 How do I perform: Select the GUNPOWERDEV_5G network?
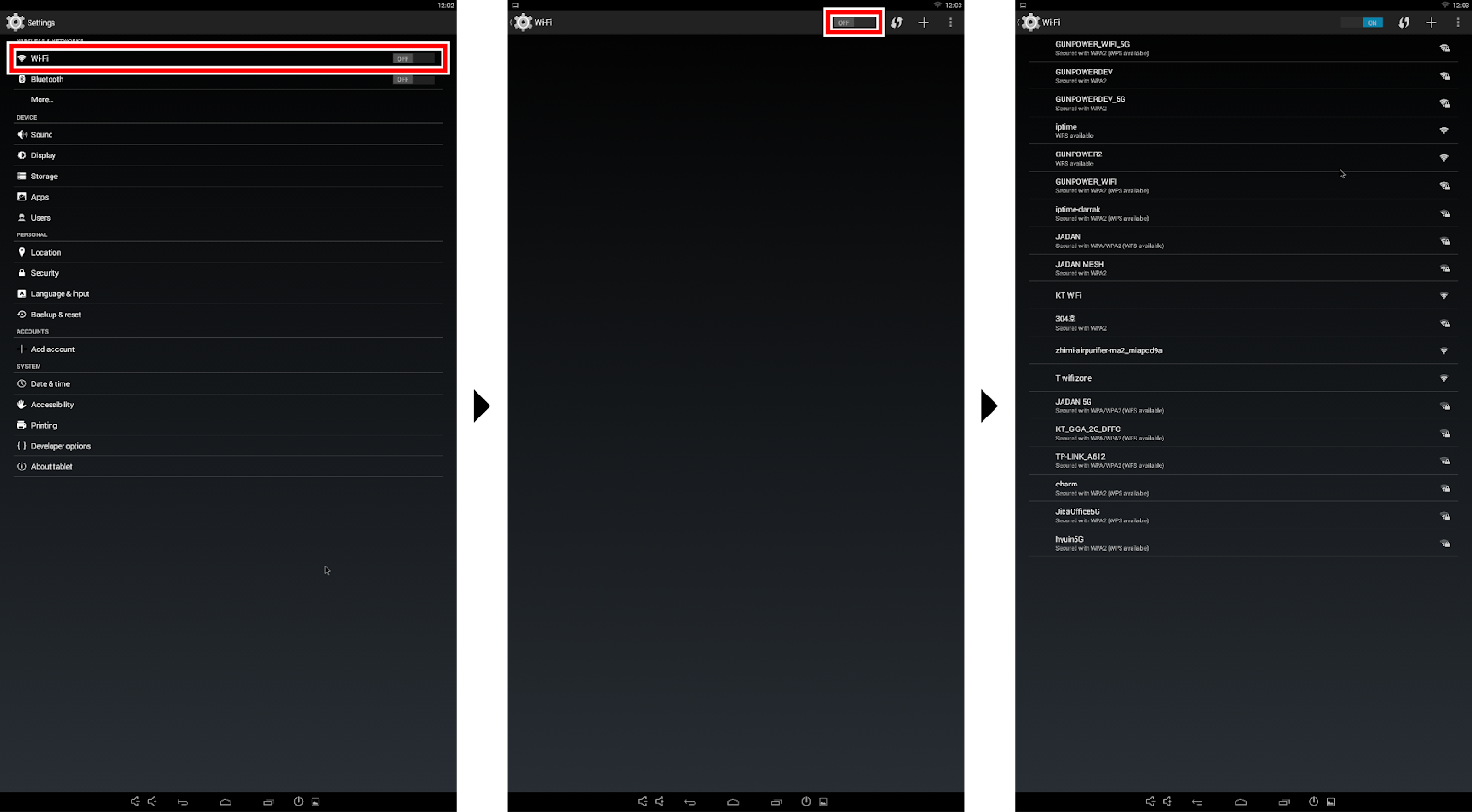pyautogui.click(x=1243, y=103)
